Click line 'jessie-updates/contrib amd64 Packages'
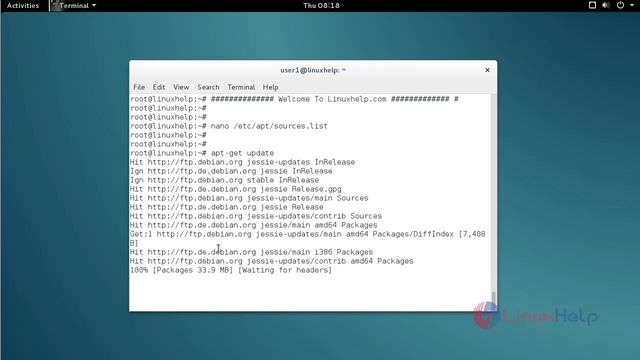The width and height of the screenshot is (640, 360). click(x=271, y=261)
